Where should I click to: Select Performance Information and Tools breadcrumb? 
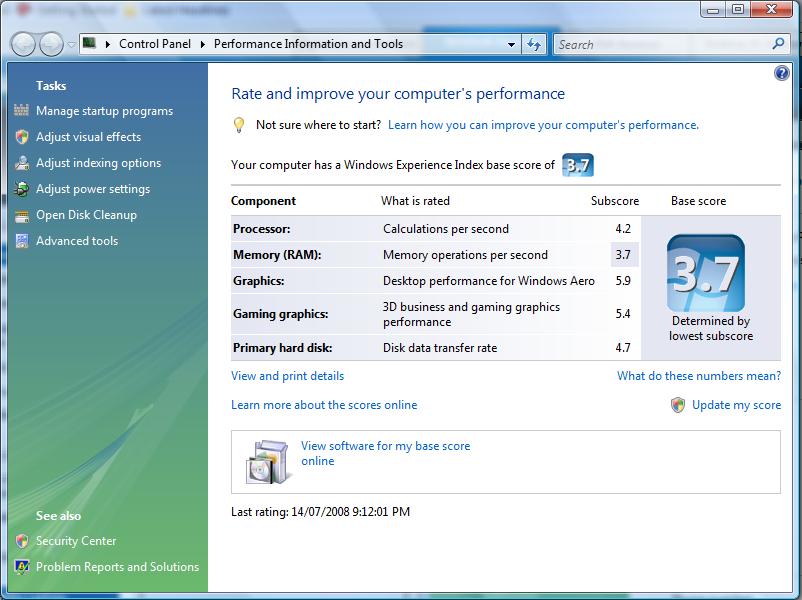pos(308,44)
